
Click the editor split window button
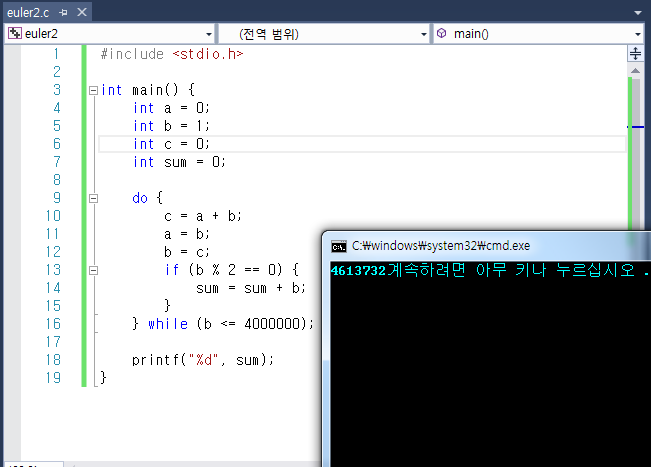tap(635, 54)
